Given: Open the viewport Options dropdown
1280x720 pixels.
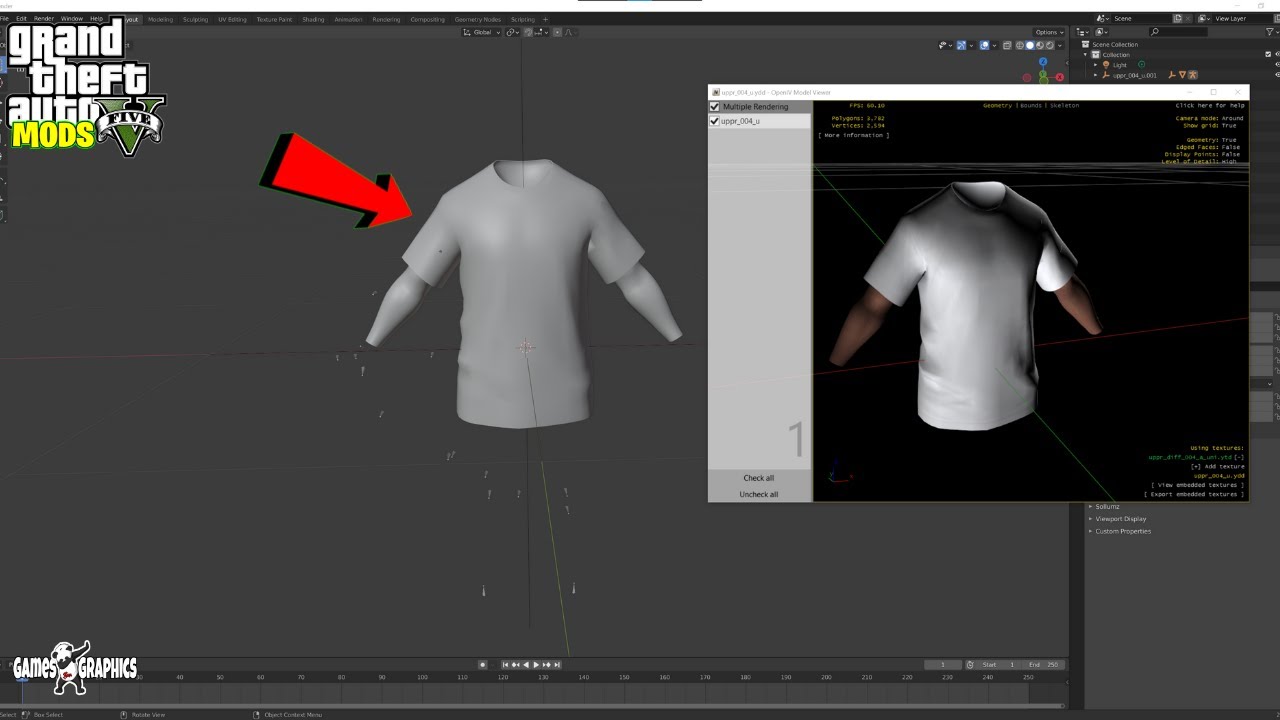Looking at the screenshot, I should tap(1049, 32).
